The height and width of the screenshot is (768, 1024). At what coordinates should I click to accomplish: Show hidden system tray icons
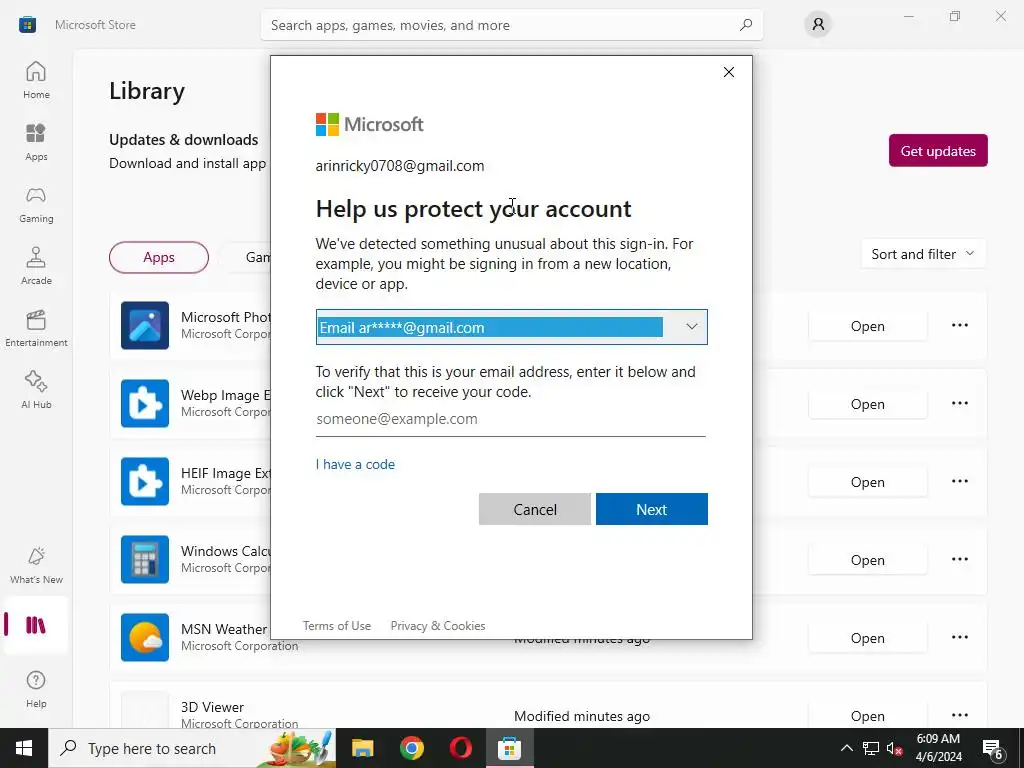pos(846,748)
